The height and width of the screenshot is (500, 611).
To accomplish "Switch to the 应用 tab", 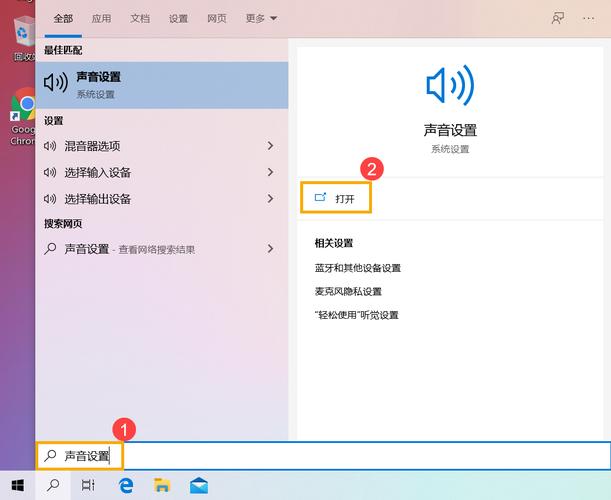I will click(101, 18).
